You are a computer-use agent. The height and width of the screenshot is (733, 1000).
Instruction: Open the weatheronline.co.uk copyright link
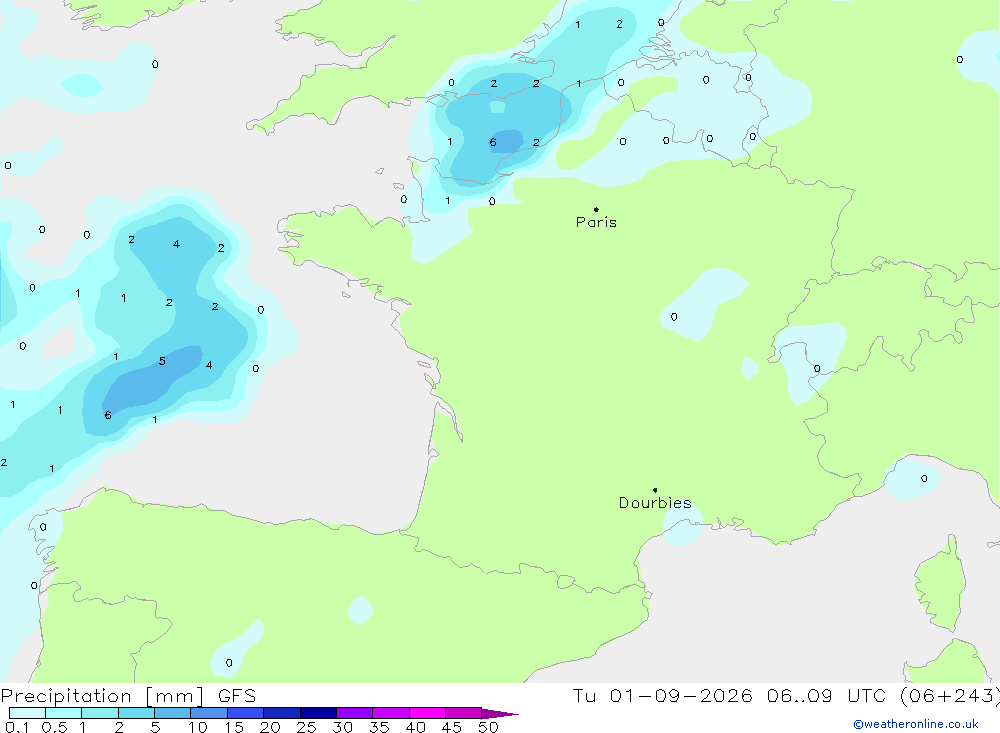(x=916, y=724)
